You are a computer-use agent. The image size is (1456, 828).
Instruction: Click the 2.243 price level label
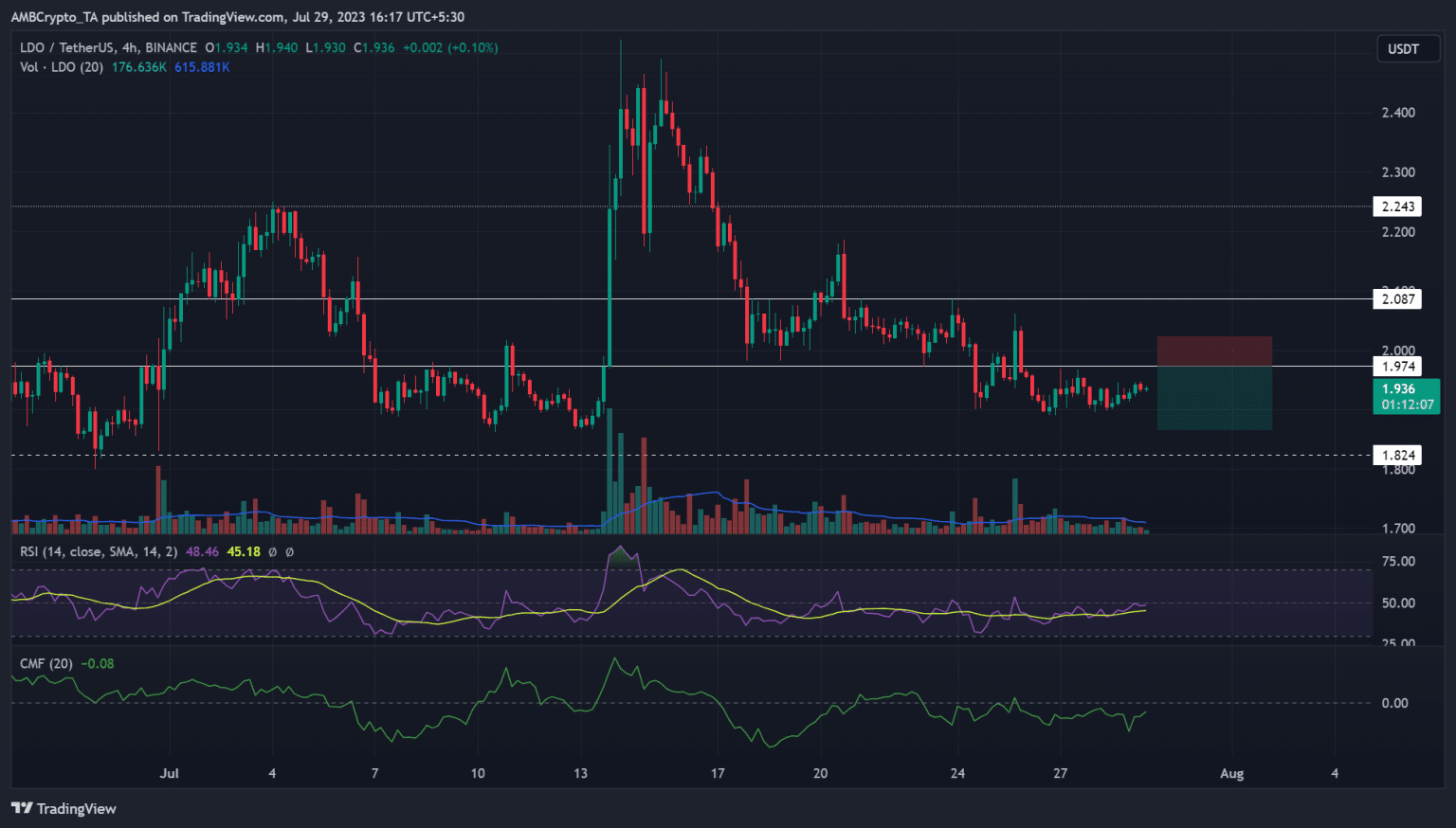(x=1397, y=207)
